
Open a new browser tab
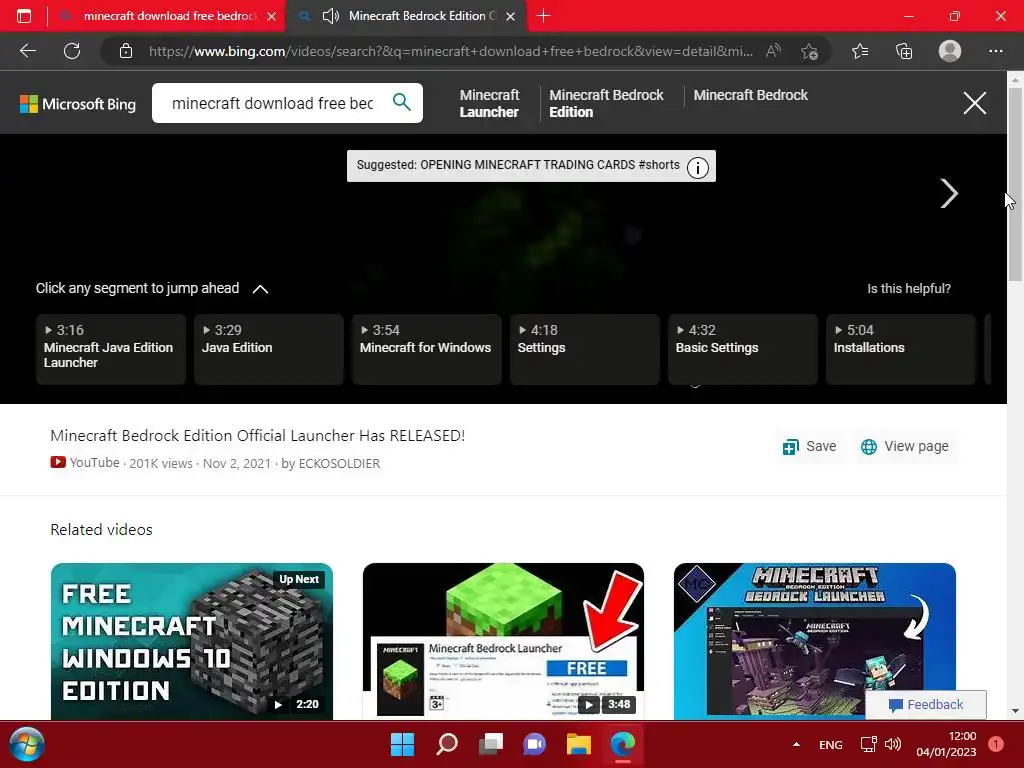(543, 16)
